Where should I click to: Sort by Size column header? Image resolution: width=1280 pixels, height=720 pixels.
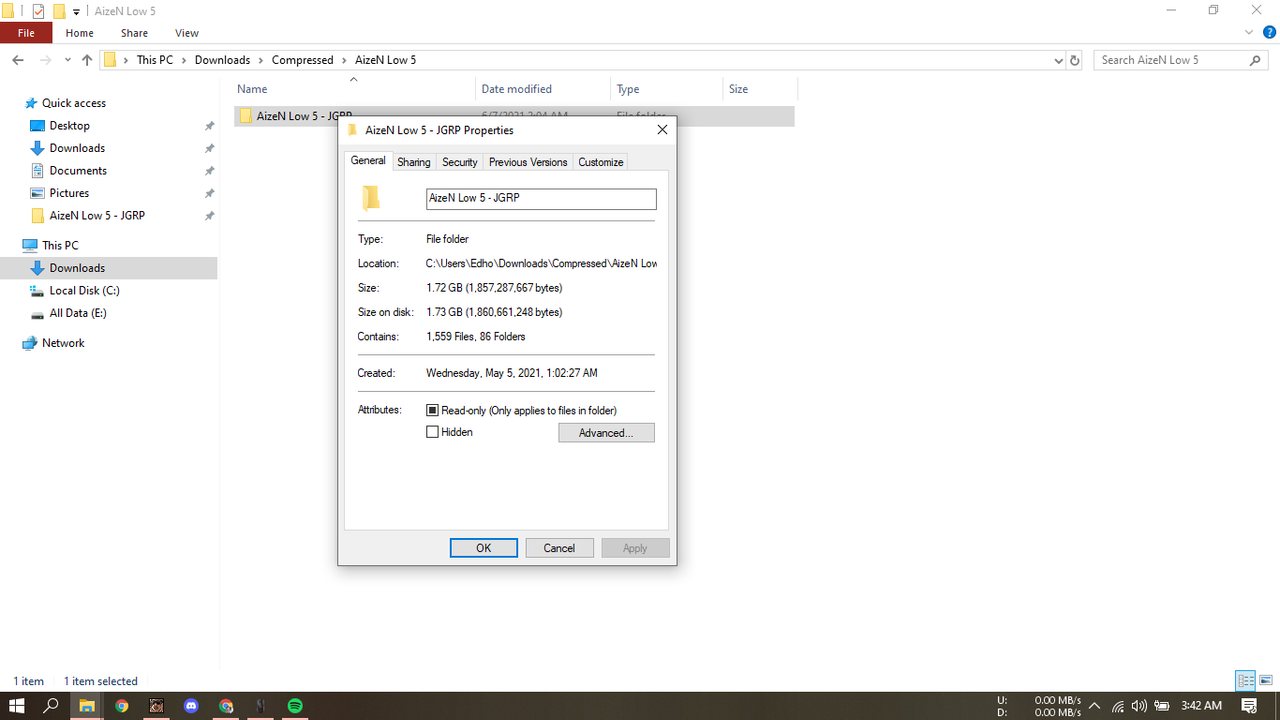click(x=760, y=89)
